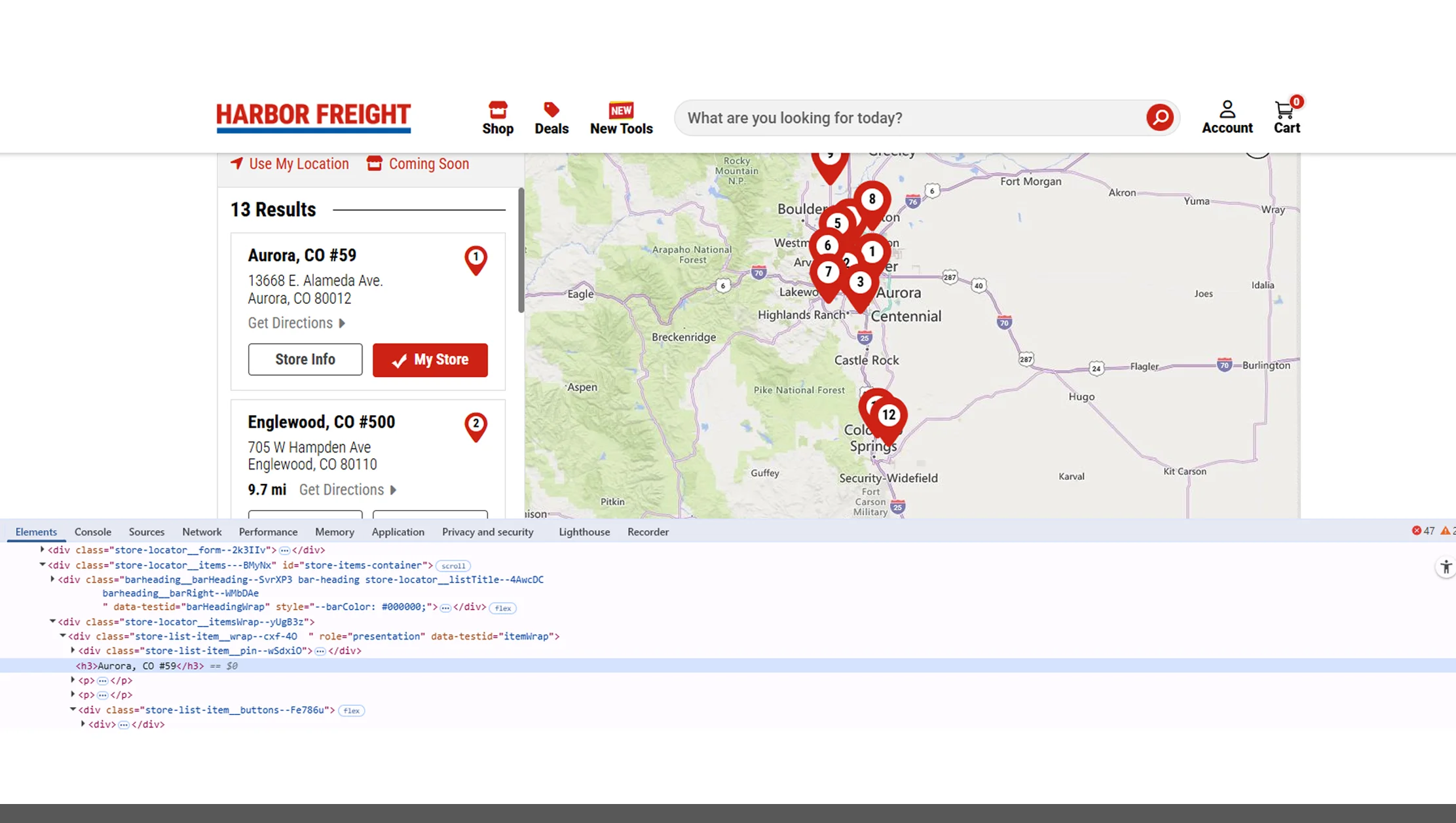Open the Privacy and security tab
This screenshot has width=1456, height=823.
point(488,532)
